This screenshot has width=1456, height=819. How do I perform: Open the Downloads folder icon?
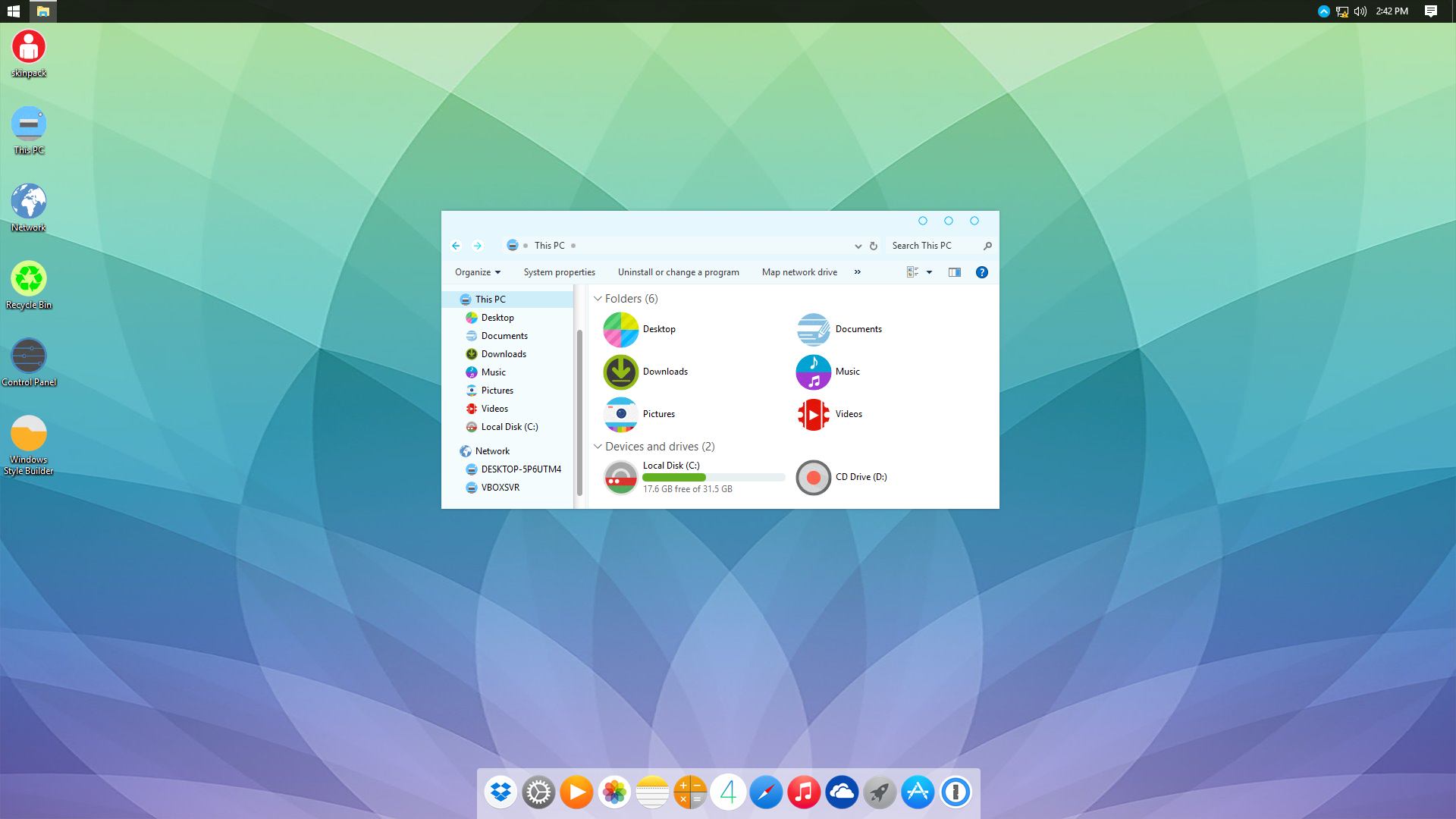coord(621,372)
